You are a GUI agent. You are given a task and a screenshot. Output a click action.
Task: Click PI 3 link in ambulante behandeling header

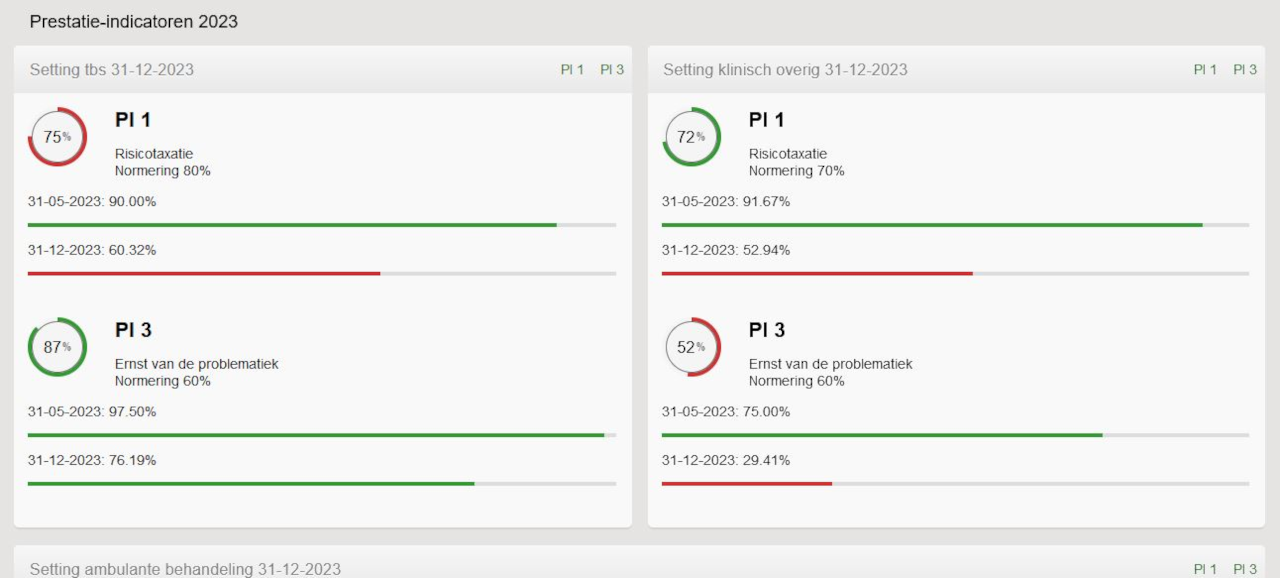1245,569
